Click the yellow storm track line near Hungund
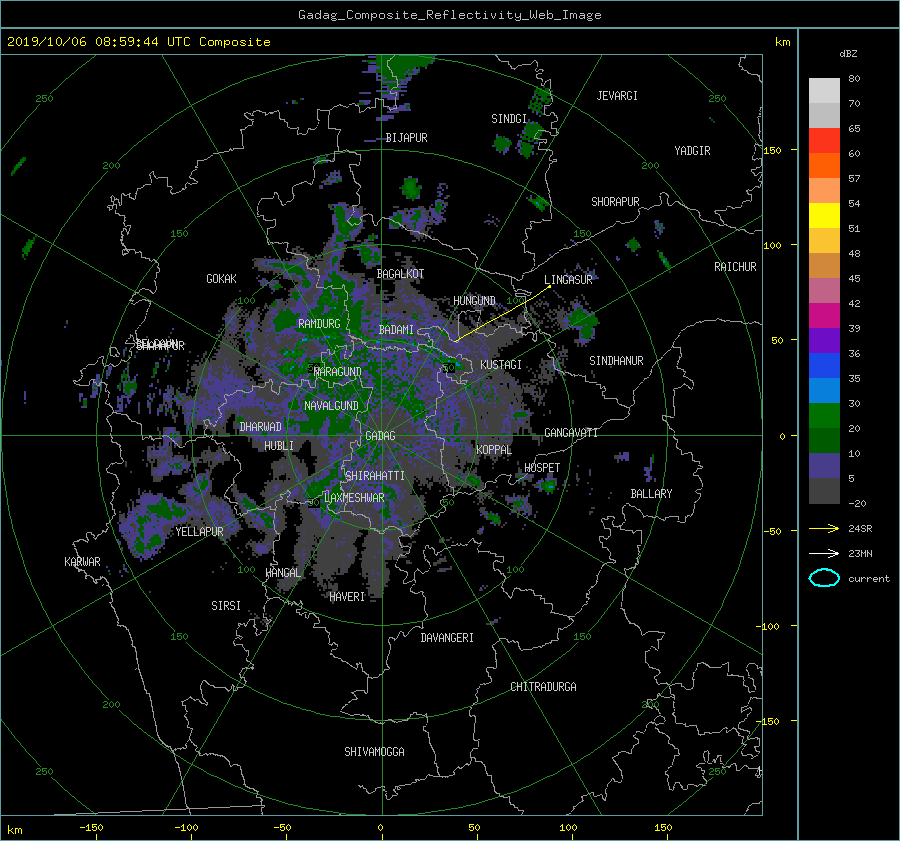The image size is (900, 841). pos(503,313)
